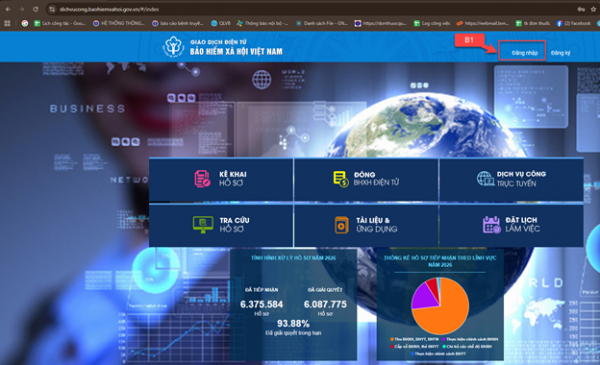Toggle the red 'Cấp sổ BHXH, thẻ BHYT' legend entry
600x365 pixels.
pos(414,346)
